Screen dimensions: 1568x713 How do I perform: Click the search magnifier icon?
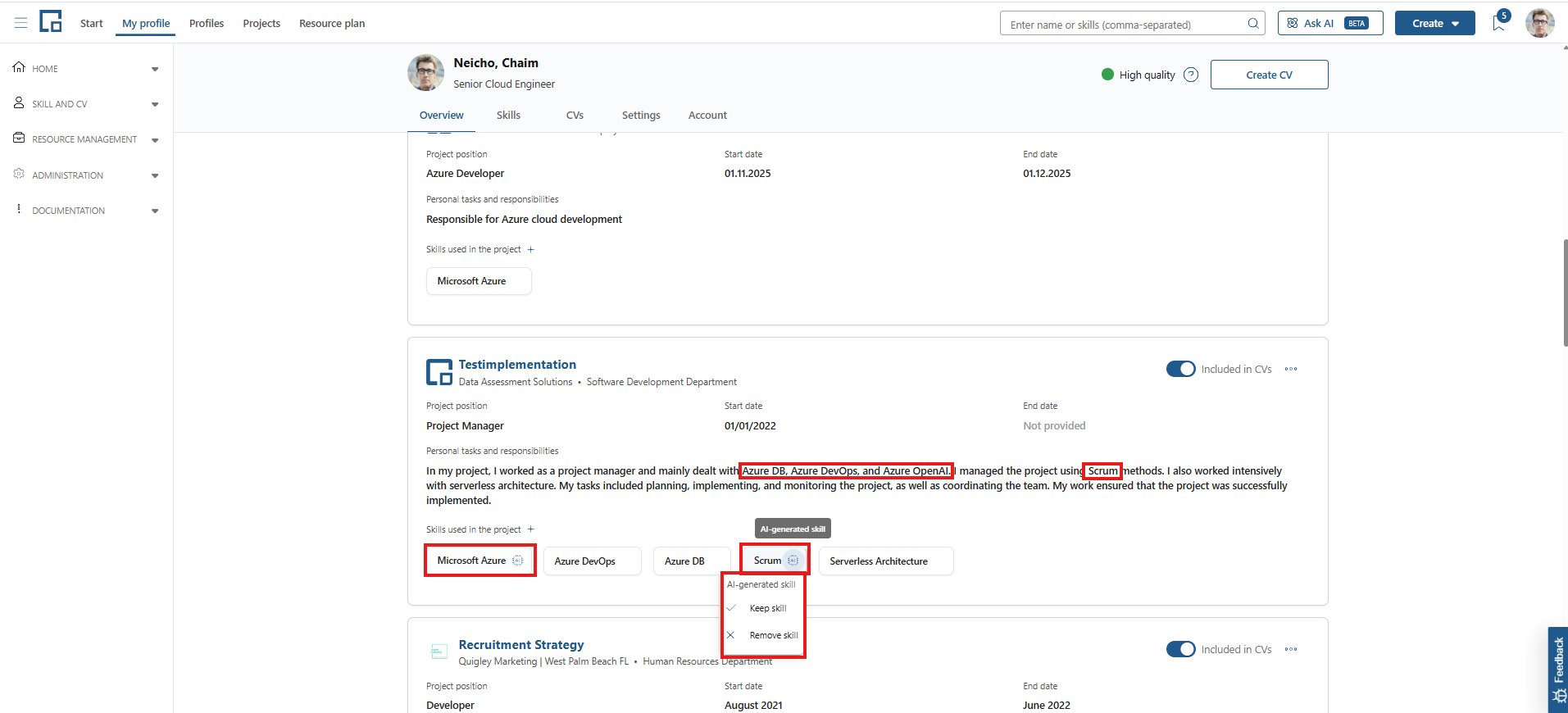(x=1253, y=24)
